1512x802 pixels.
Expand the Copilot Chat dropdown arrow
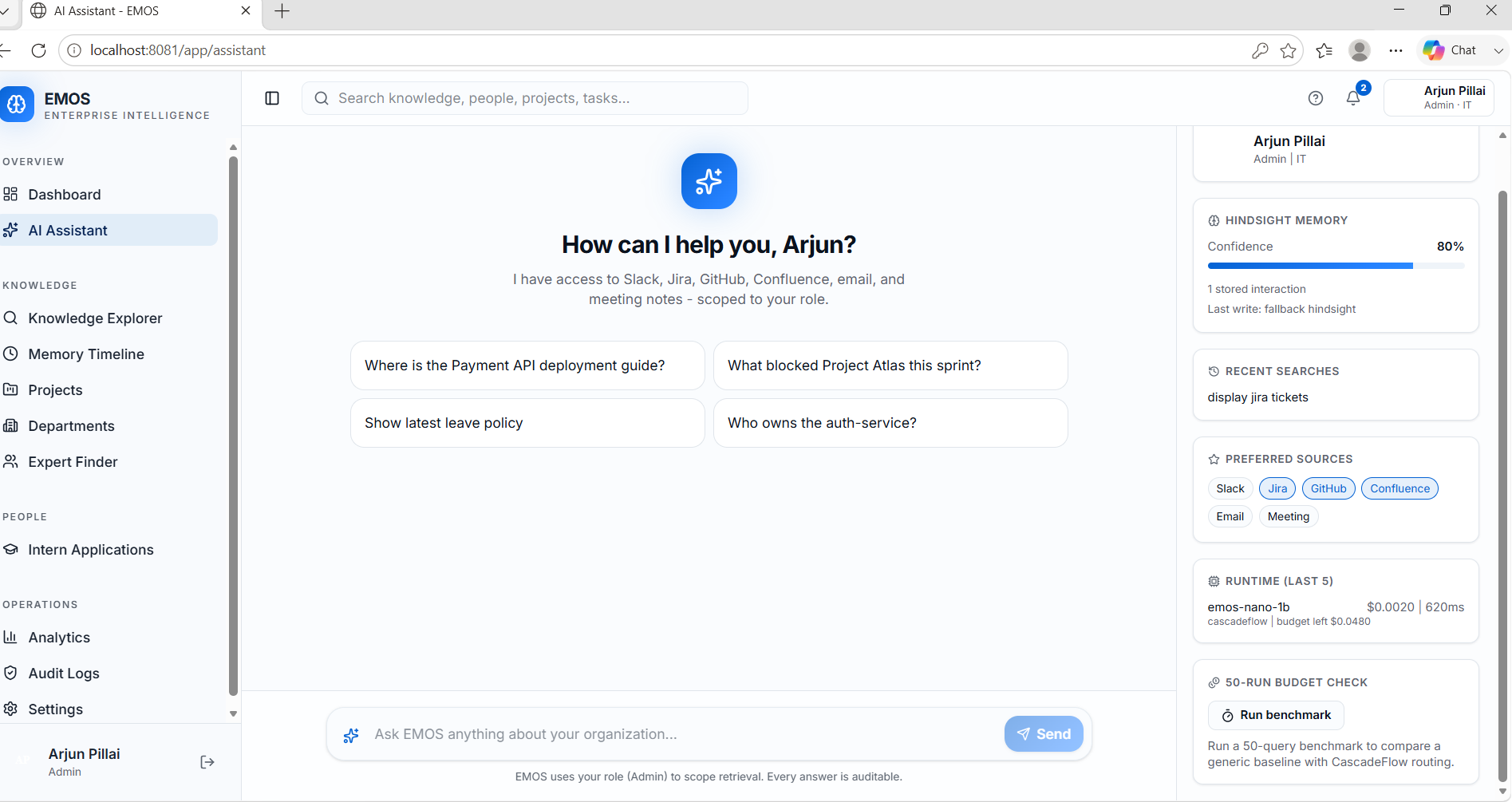(x=1498, y=50)
